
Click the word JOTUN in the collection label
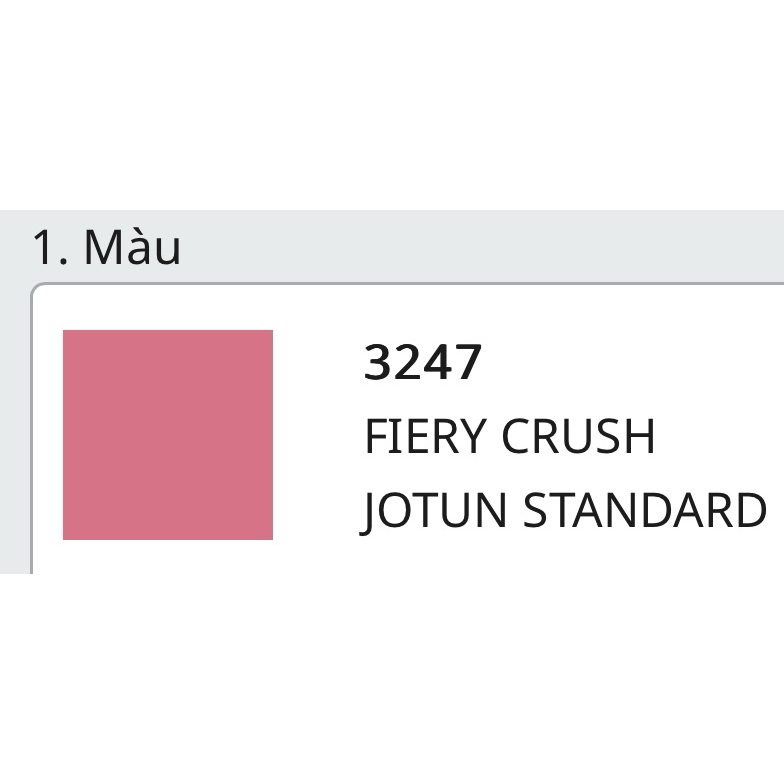(436, 510)
